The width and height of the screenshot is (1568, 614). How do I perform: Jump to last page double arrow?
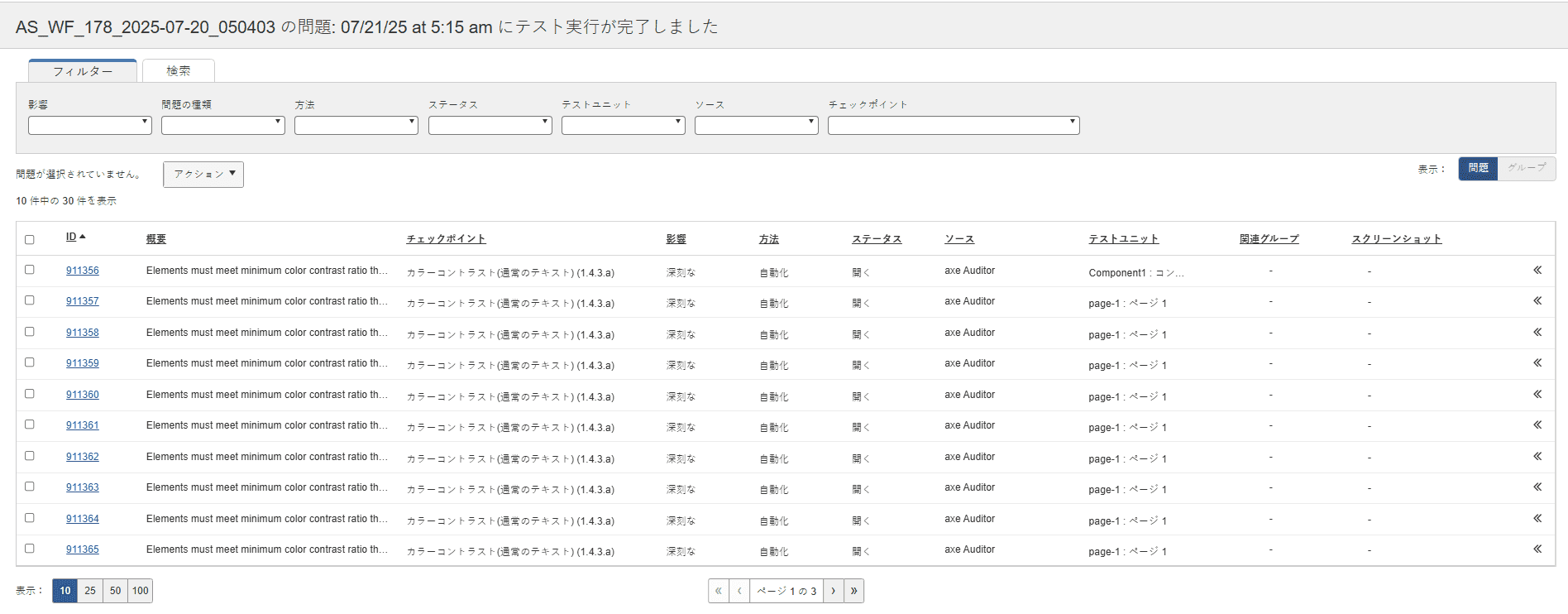(853, 591)
